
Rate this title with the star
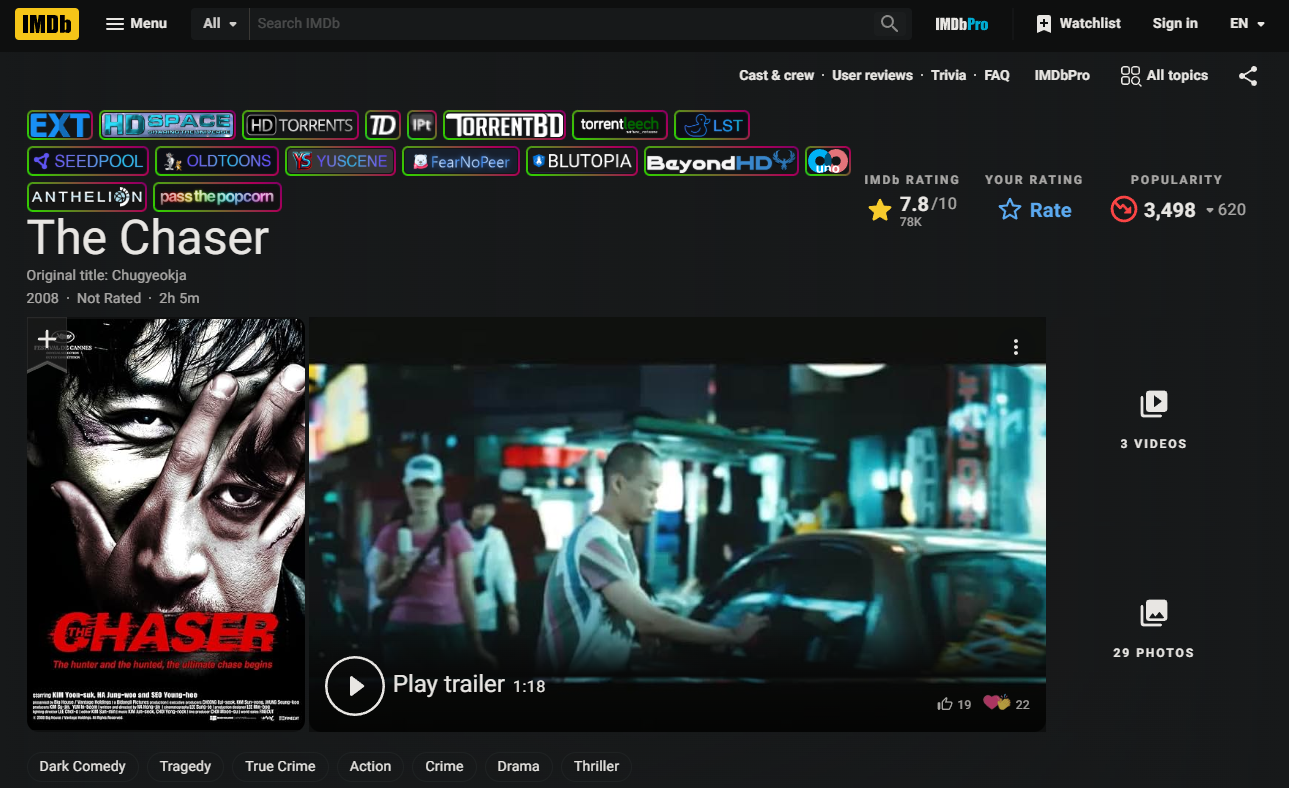(x=1035, y=210)
